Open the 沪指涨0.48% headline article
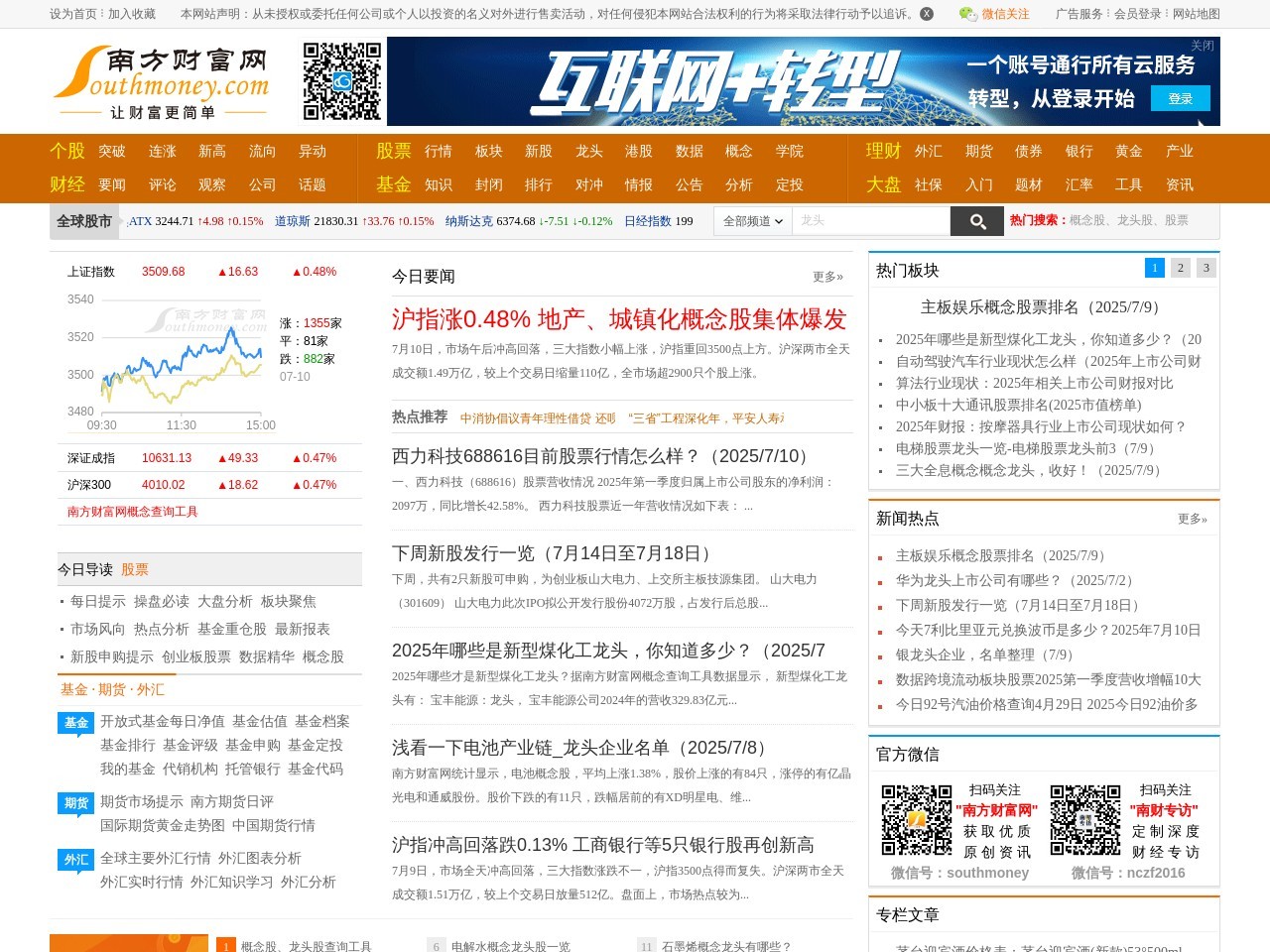Viewport: 1270px width, 952px height. [619, 319]
